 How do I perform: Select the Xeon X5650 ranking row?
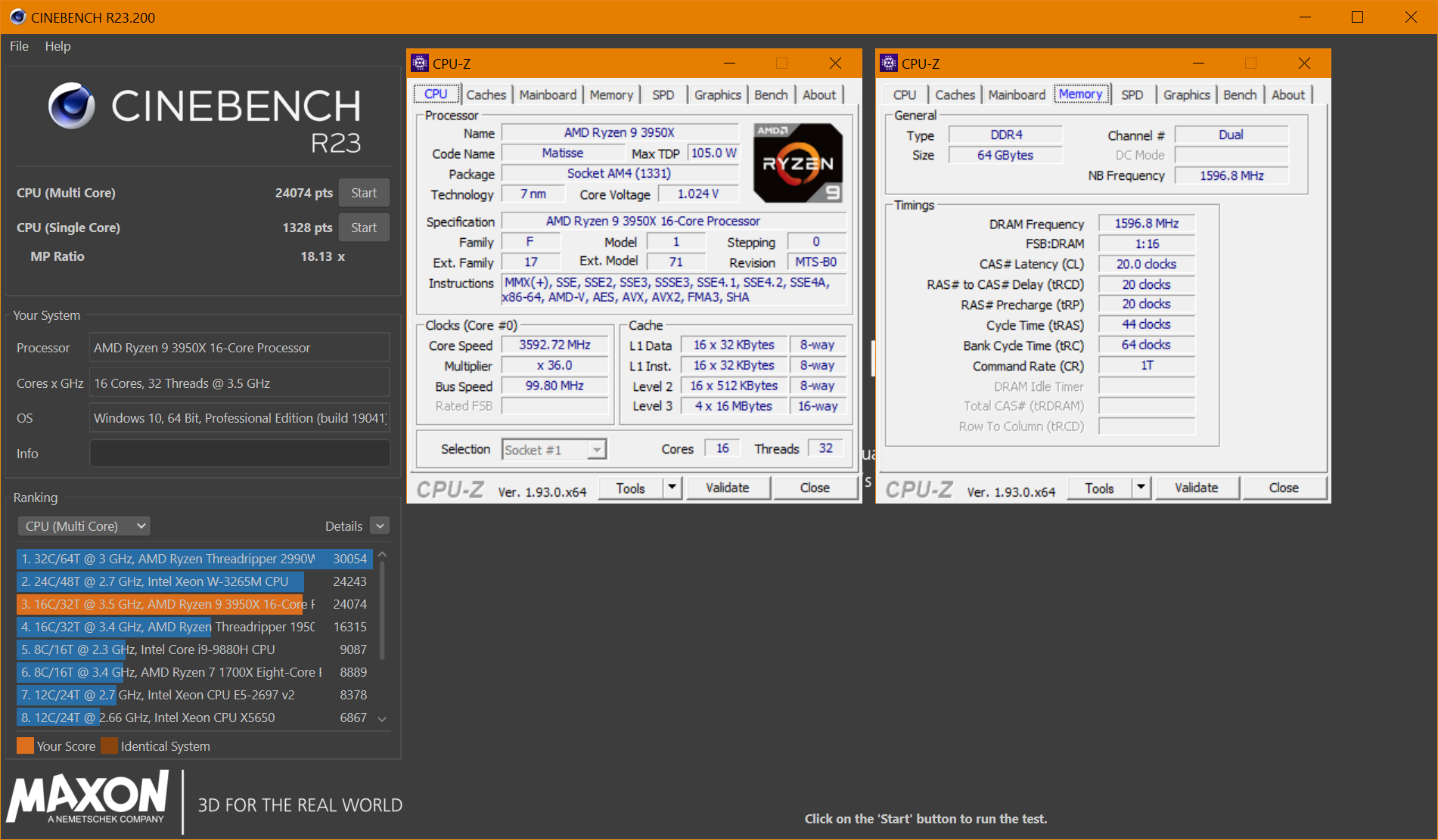click(194, 718)
